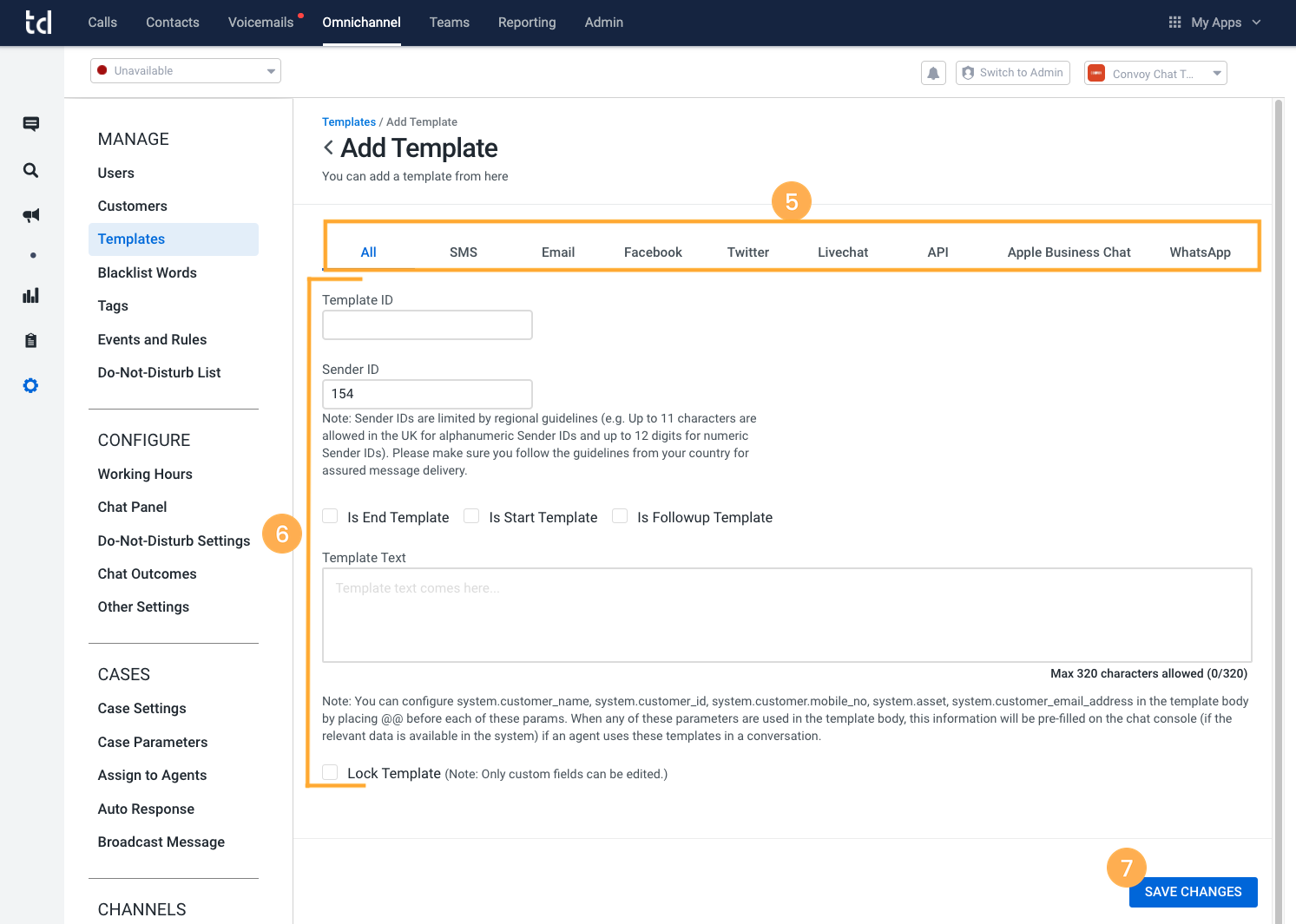Focus the Template Text area
Screen dimensions: 1296x924
tap(787, 615)
